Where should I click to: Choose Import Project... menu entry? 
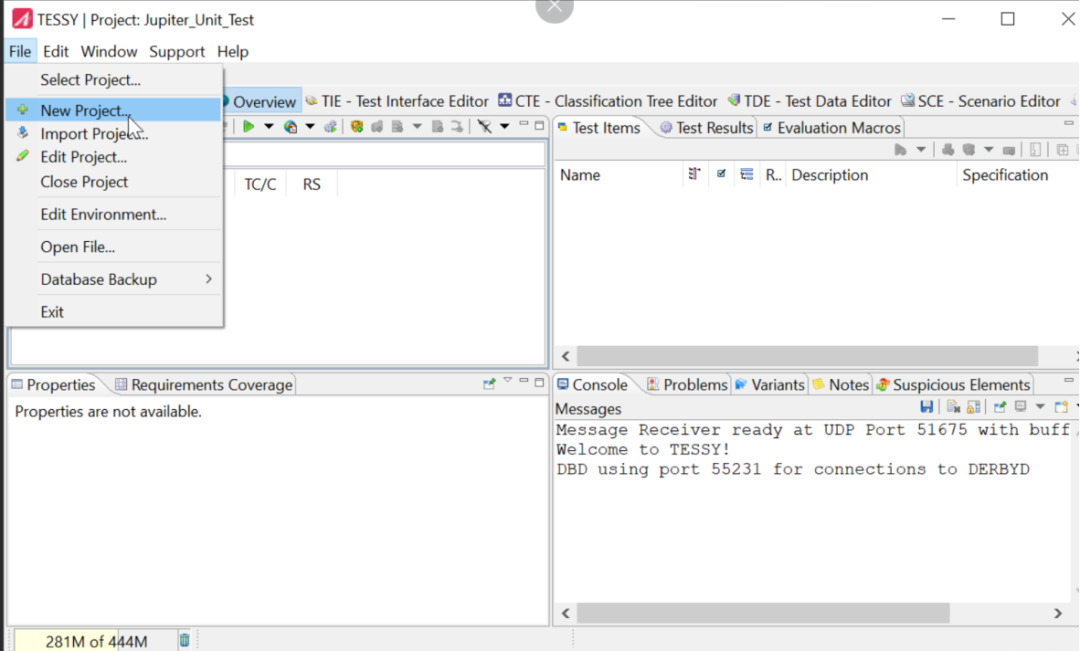[x=114, y=134]
